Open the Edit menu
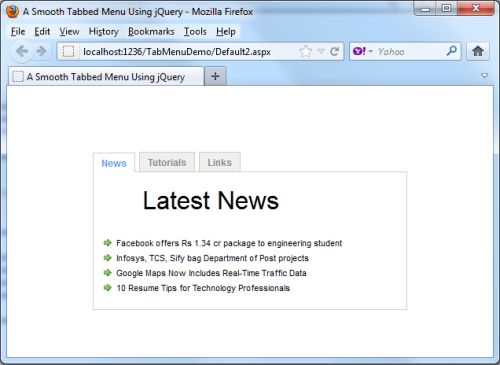Viewport: 500px width, 365px height. tap(42, 32)
